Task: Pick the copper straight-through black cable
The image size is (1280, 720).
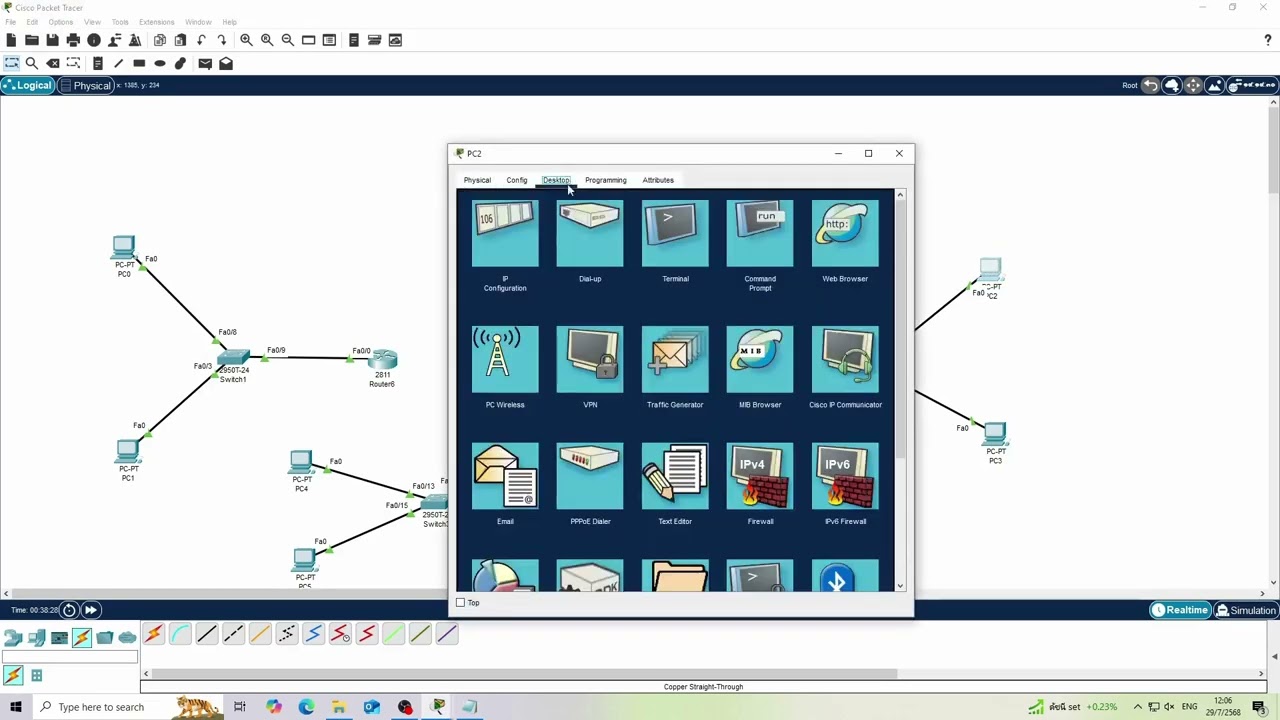Action: pyautogui.click(x=207, y=634)
